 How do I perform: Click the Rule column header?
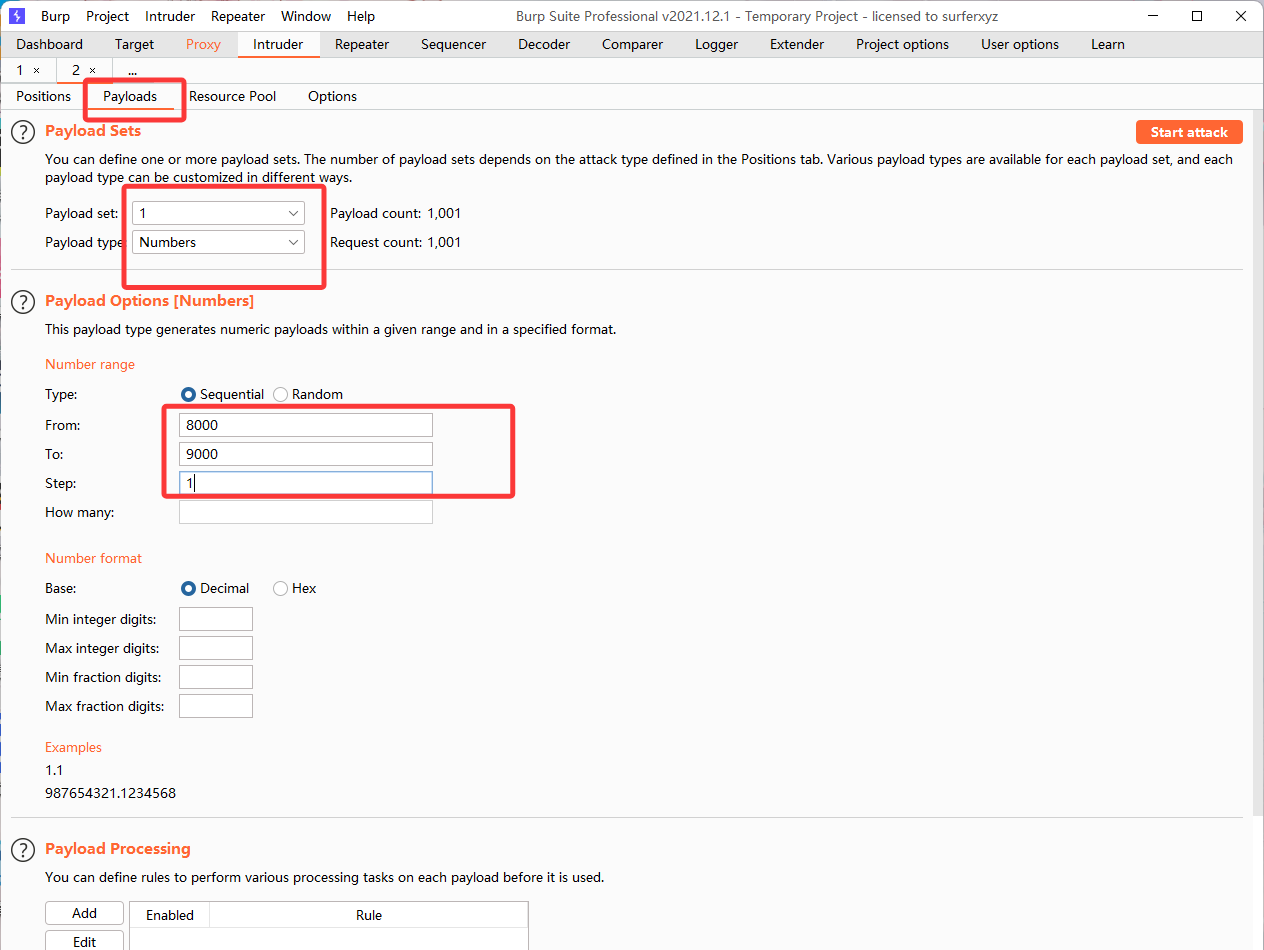pyautogui.click(x=369, y=915)
